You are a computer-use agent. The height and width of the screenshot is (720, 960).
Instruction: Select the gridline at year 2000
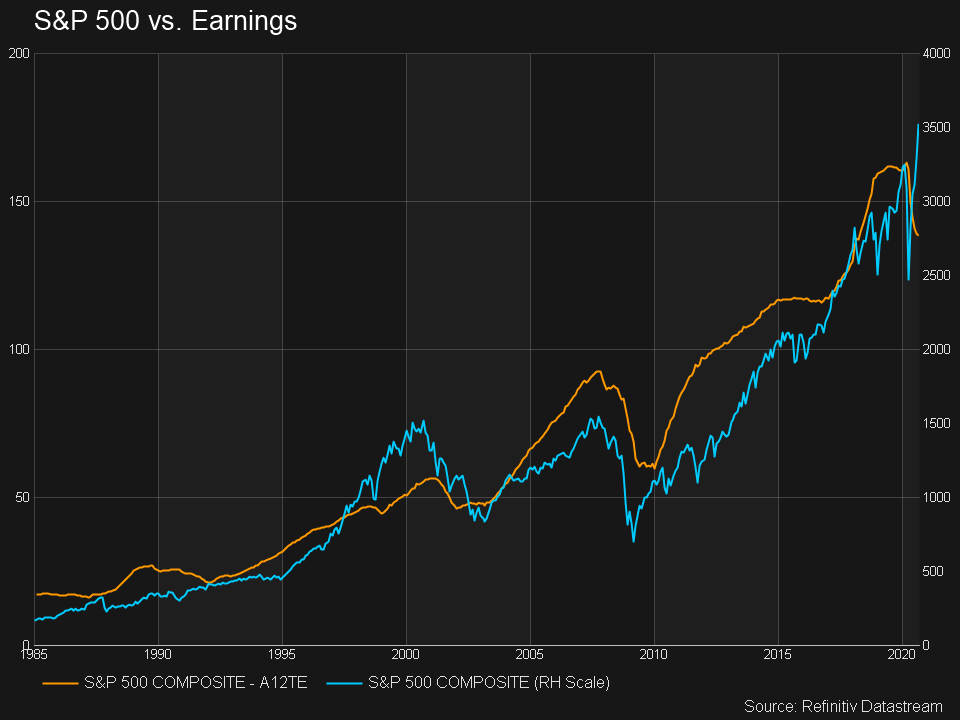(x=407, y=350)
